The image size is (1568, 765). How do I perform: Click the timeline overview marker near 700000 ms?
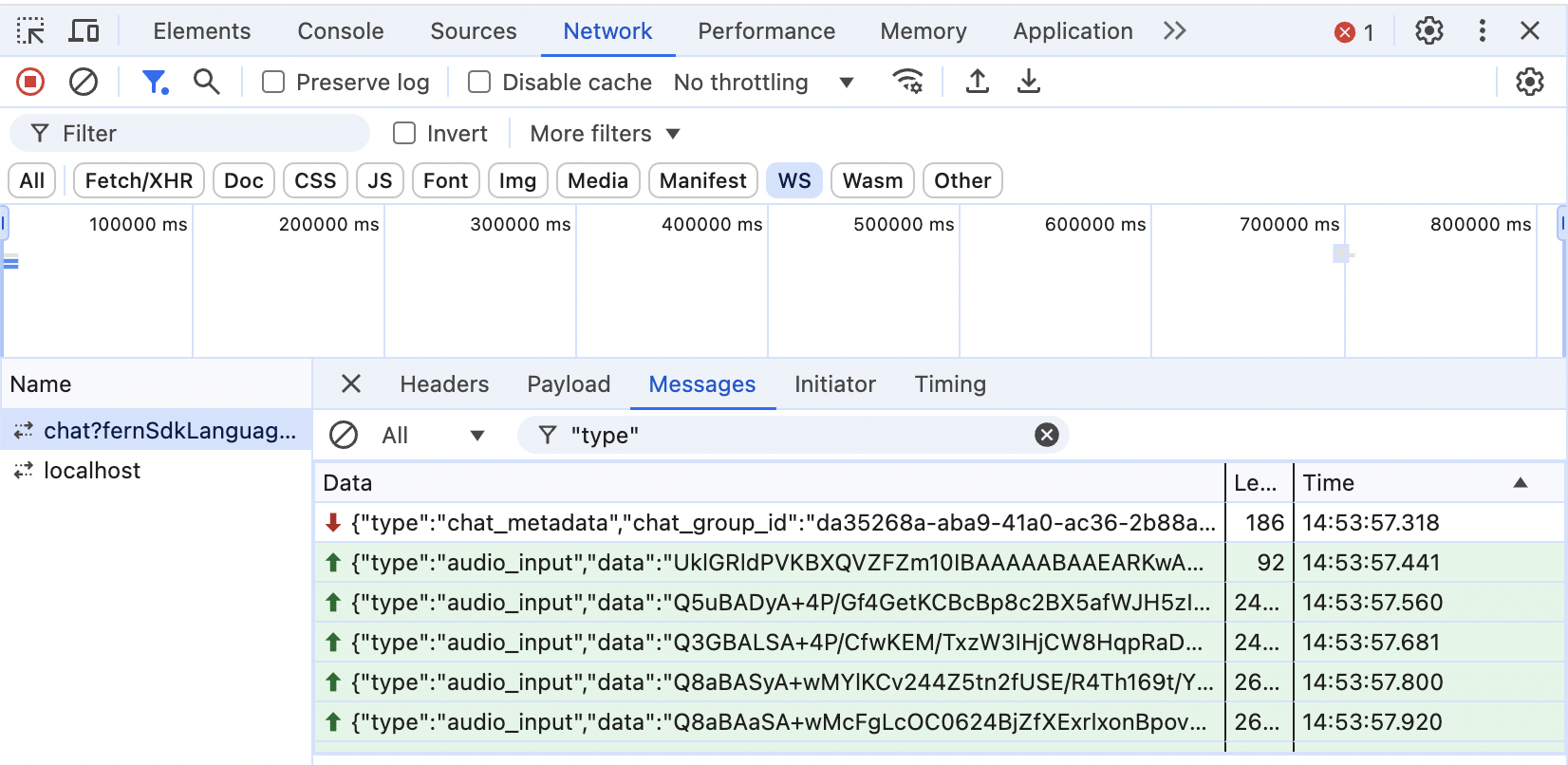point(1341,253)
